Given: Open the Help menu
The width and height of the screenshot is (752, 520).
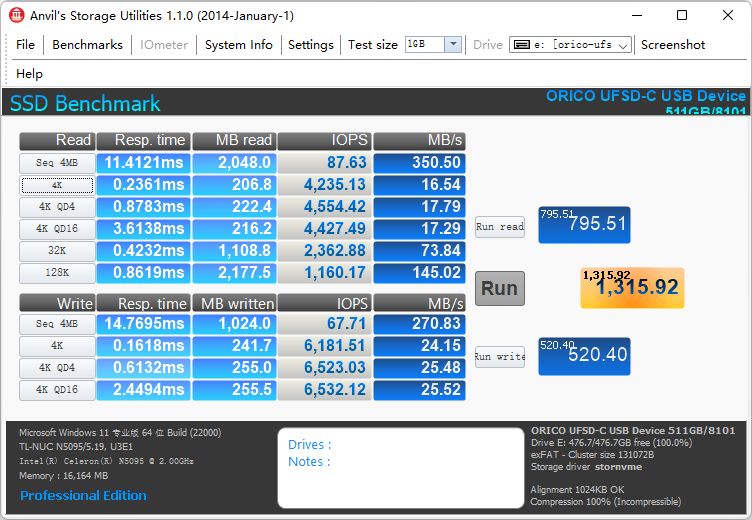Looking at the screenshot, I should click(x=29, y=73).
